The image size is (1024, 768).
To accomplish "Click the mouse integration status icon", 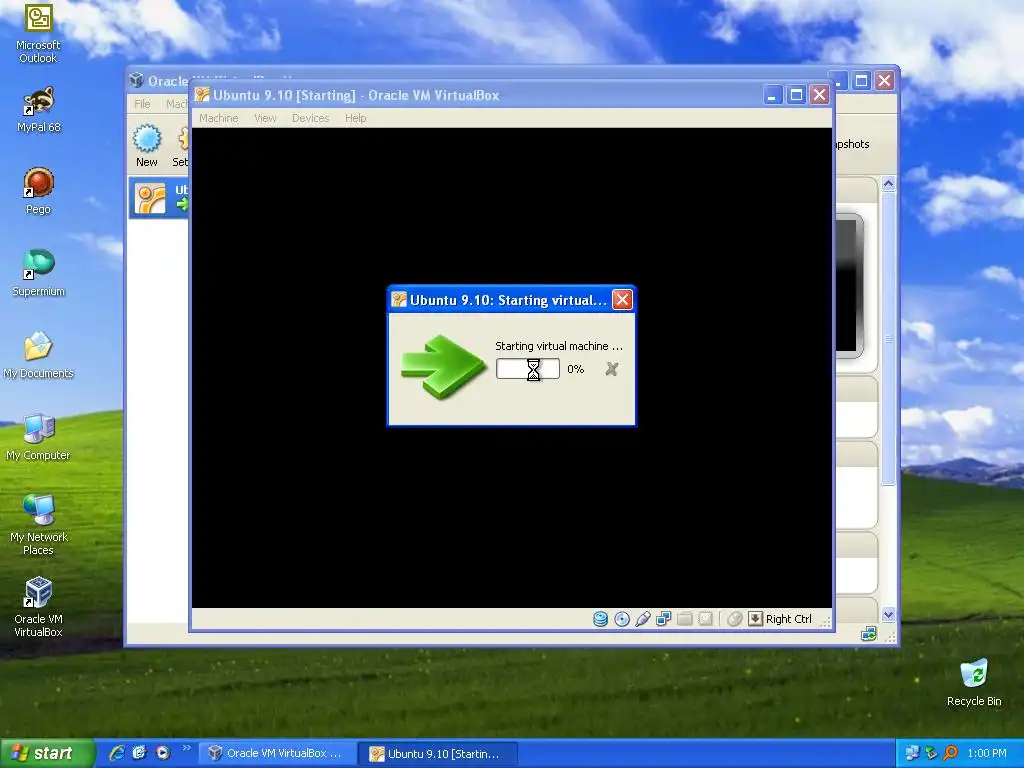I will pyautogui.click(x=734, y=618).
